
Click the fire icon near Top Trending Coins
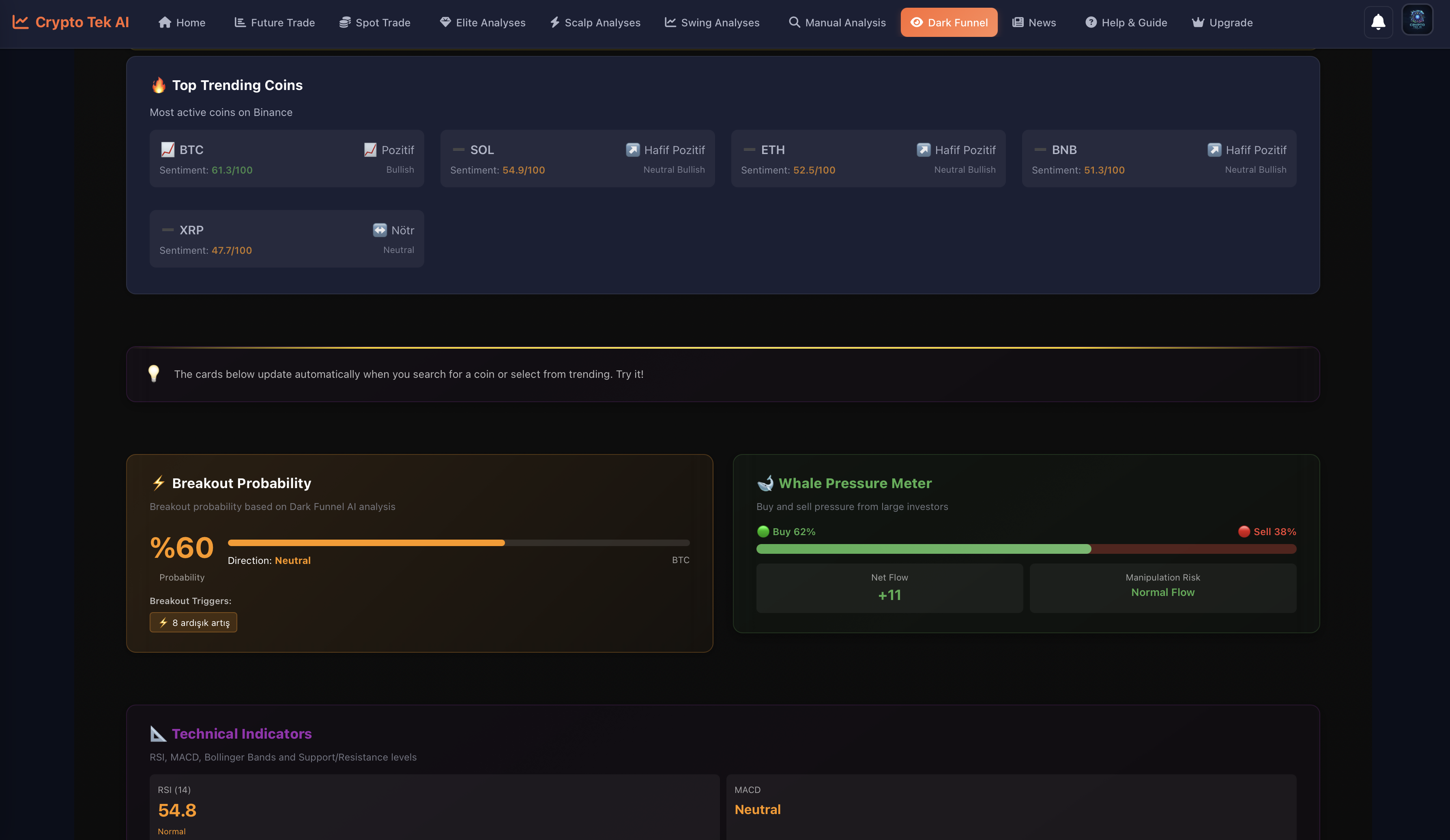coord(158,85)
